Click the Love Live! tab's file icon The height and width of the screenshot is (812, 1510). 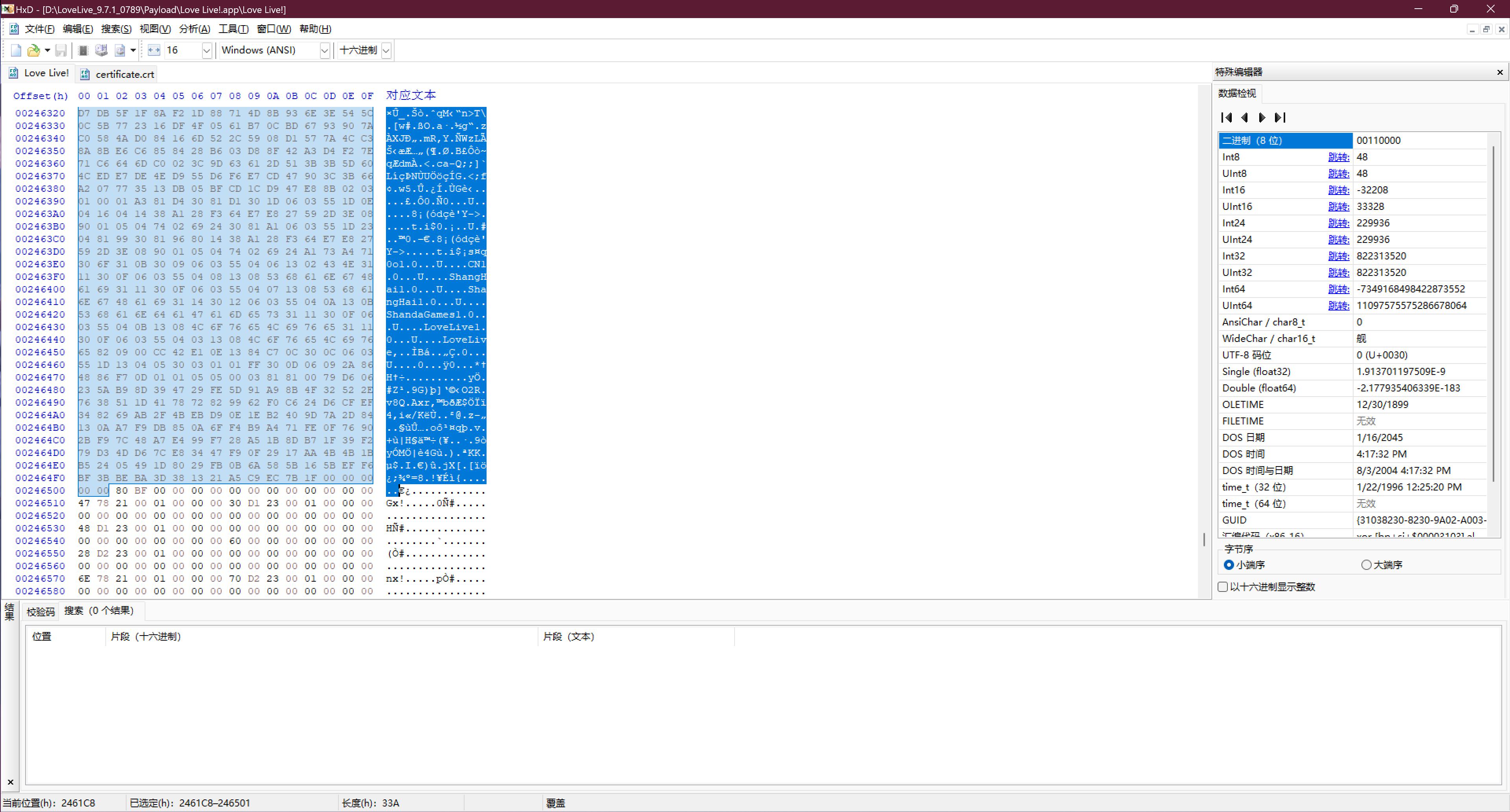click(x=13, y=73)
